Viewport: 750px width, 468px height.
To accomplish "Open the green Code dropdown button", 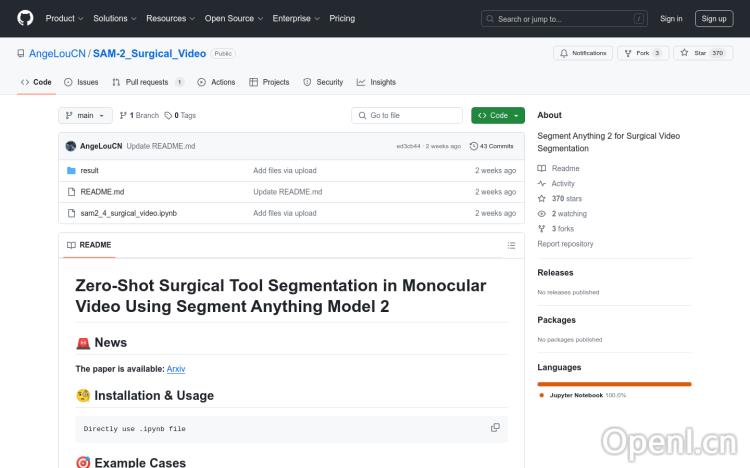I will point(497,115).
